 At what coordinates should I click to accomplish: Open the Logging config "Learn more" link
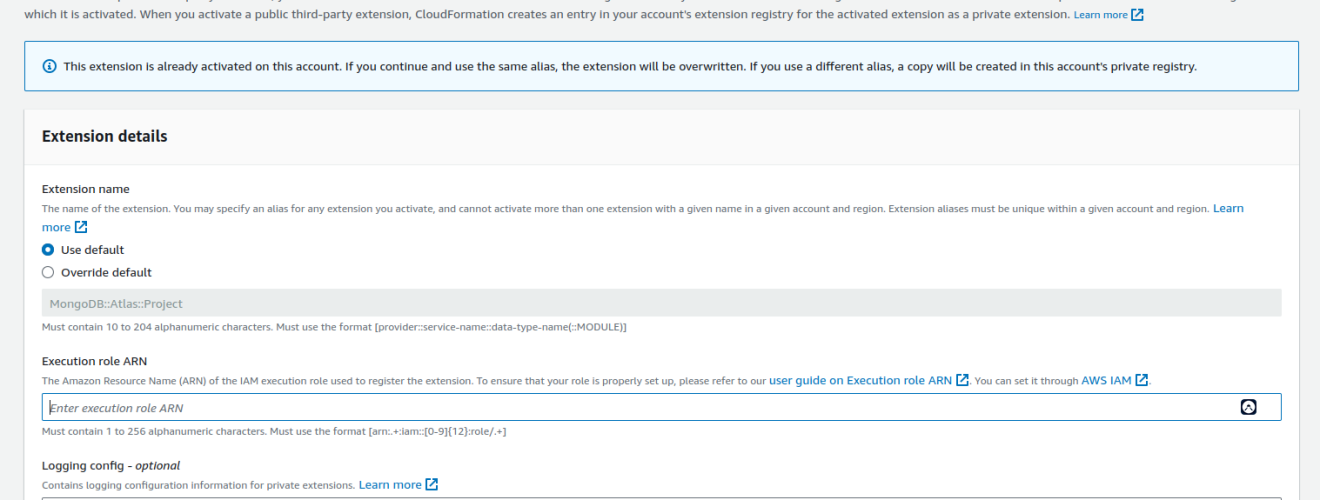(x=390, y=484)
